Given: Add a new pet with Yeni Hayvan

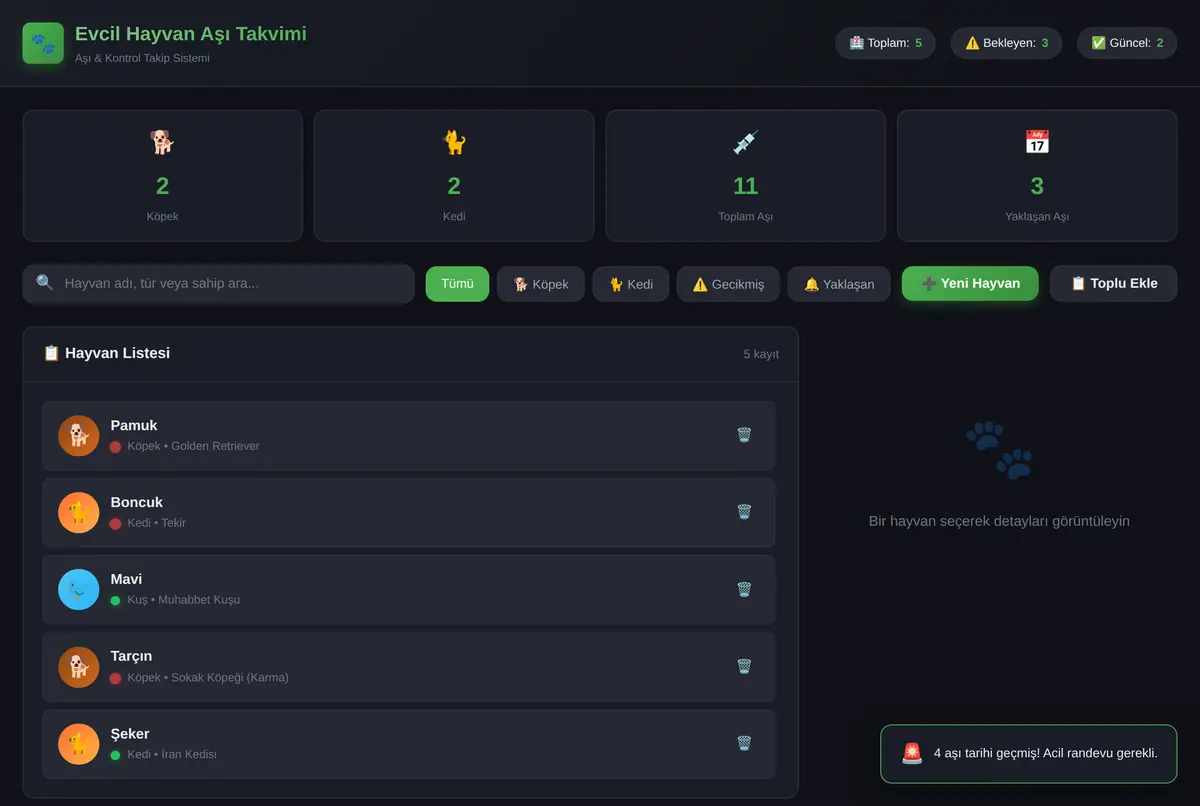Looking at the screenshot, I should coord(970,284).
